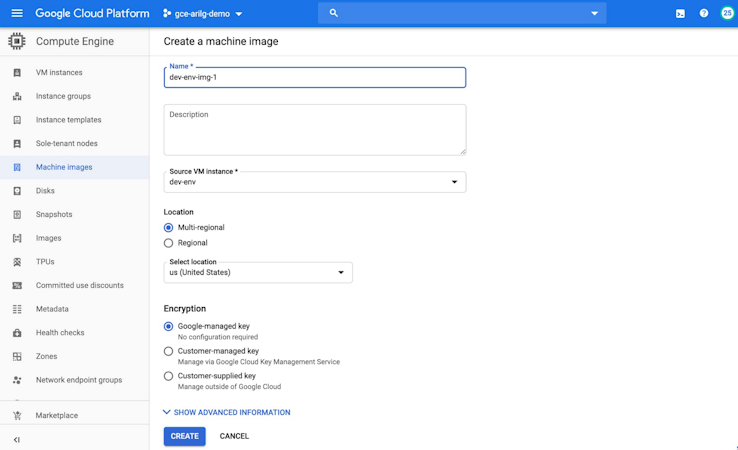Image resolution: width=738 pixels, height=450 pixels.
Task: Expand Show Advanced Information section
Action: [227, 412]
